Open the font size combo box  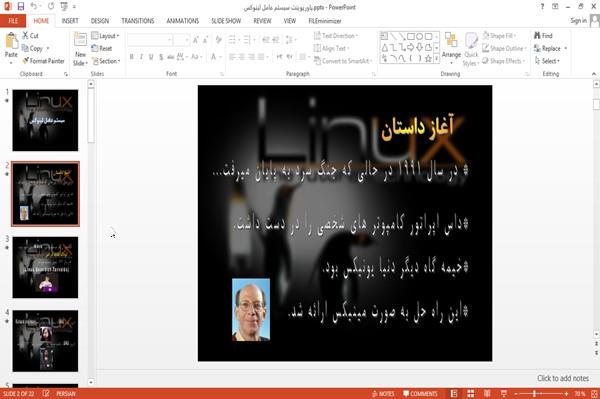[181, 40]
